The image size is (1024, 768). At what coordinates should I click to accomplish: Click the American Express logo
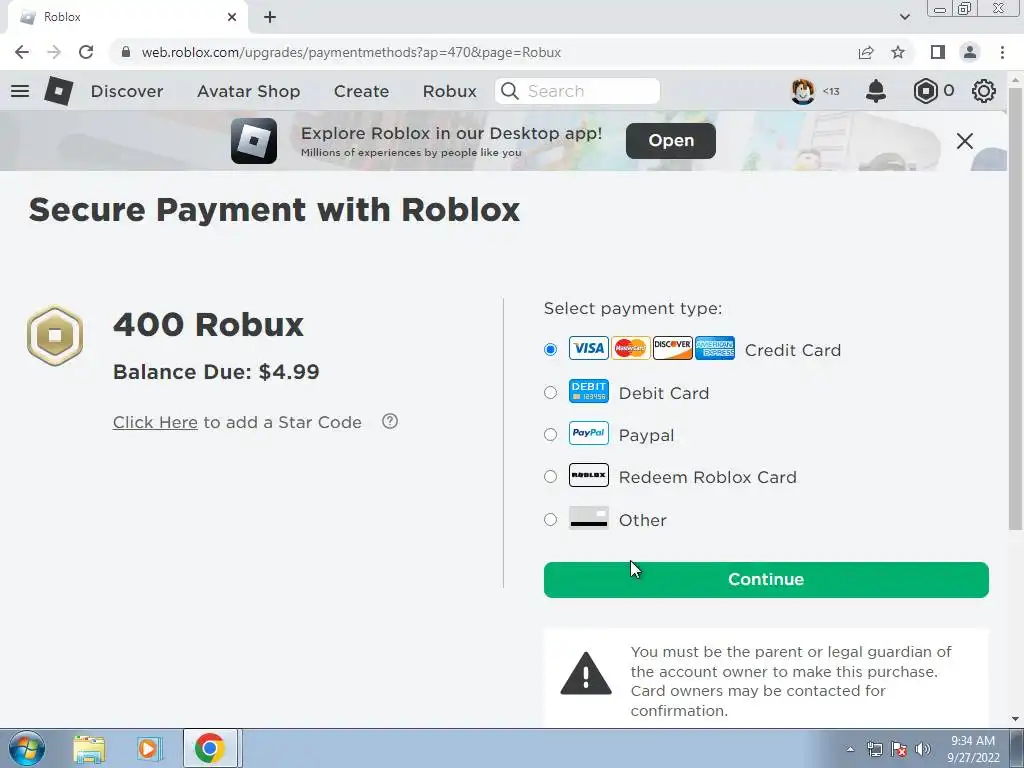[x=714, y=348]
